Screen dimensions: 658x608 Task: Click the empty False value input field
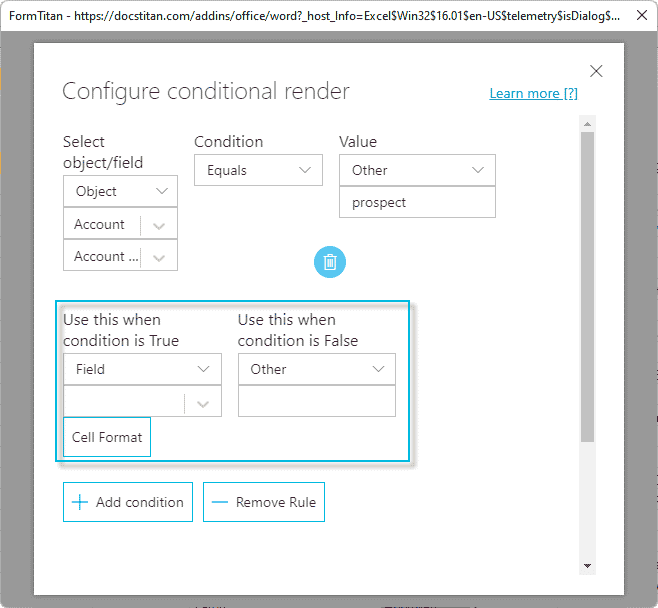(x=316, y=401)
